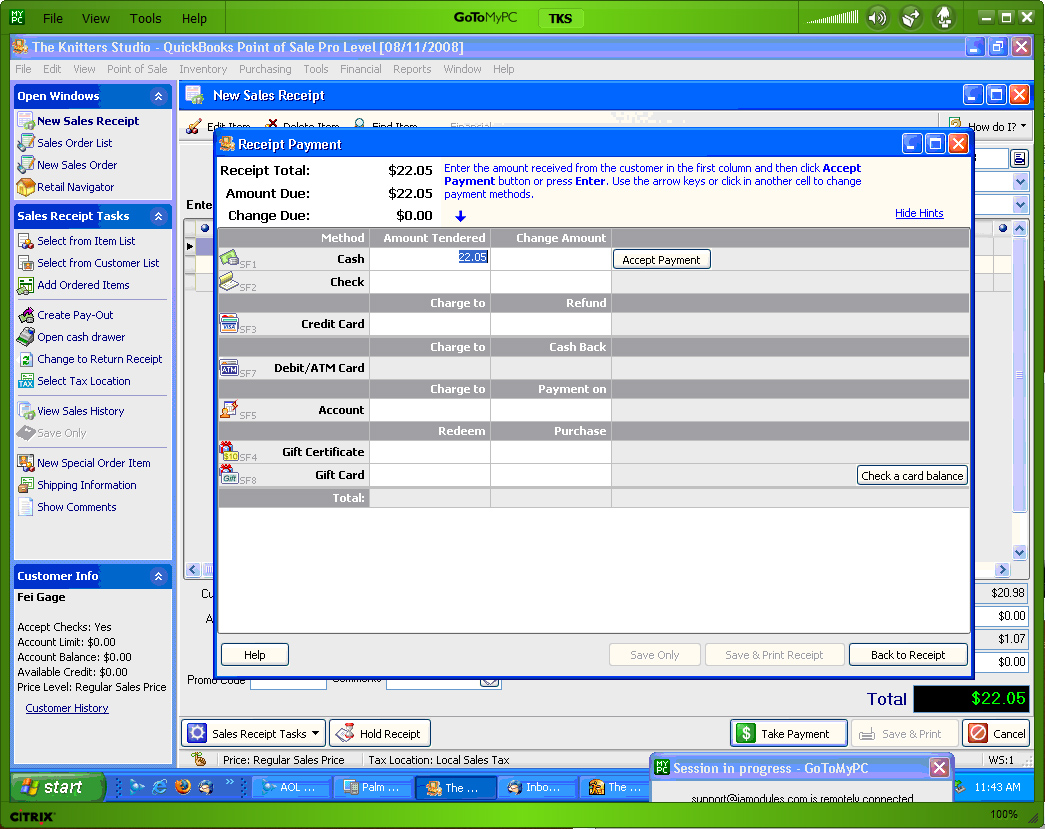
Task: Click the Credit Card Charge to cell
Action: coord(430,324)
